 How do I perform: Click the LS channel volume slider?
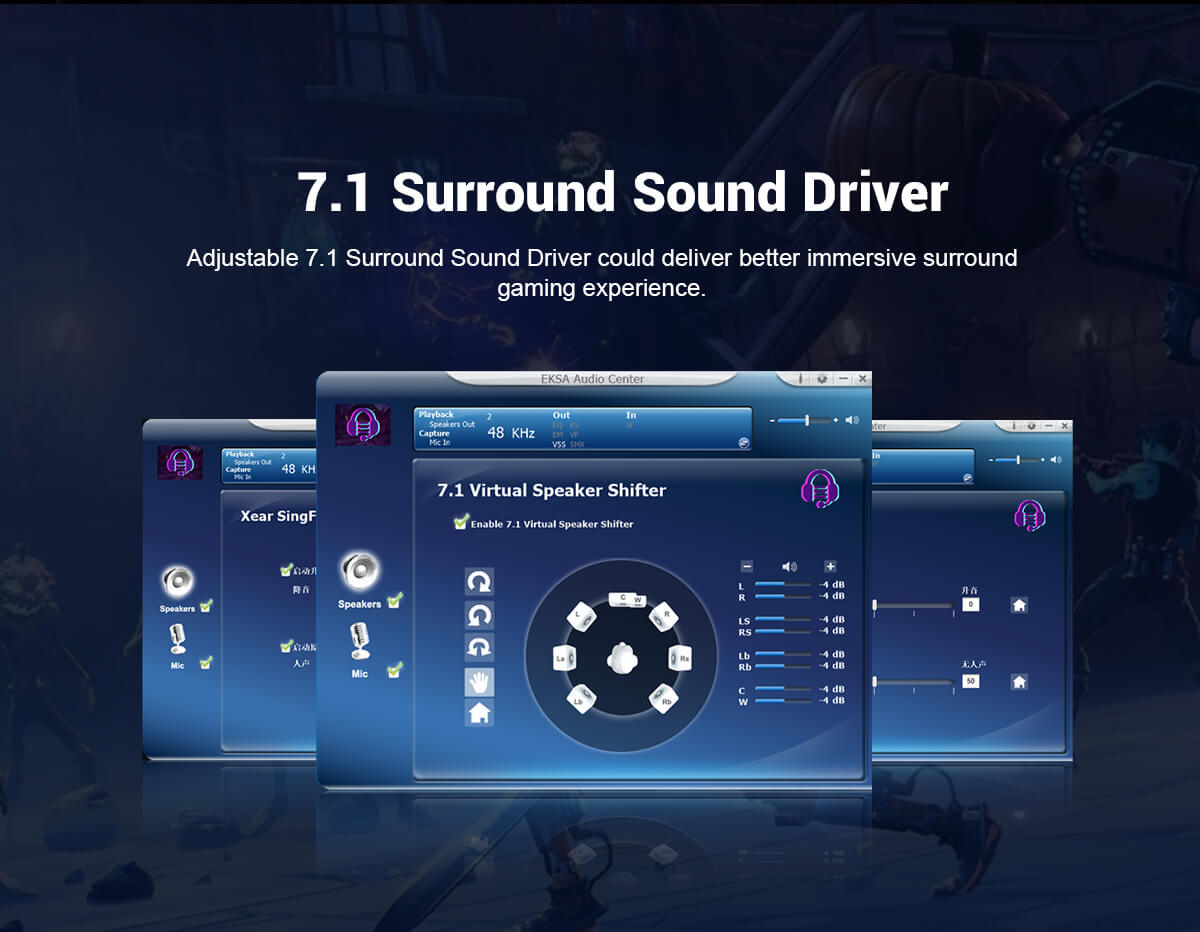point(783,619)
